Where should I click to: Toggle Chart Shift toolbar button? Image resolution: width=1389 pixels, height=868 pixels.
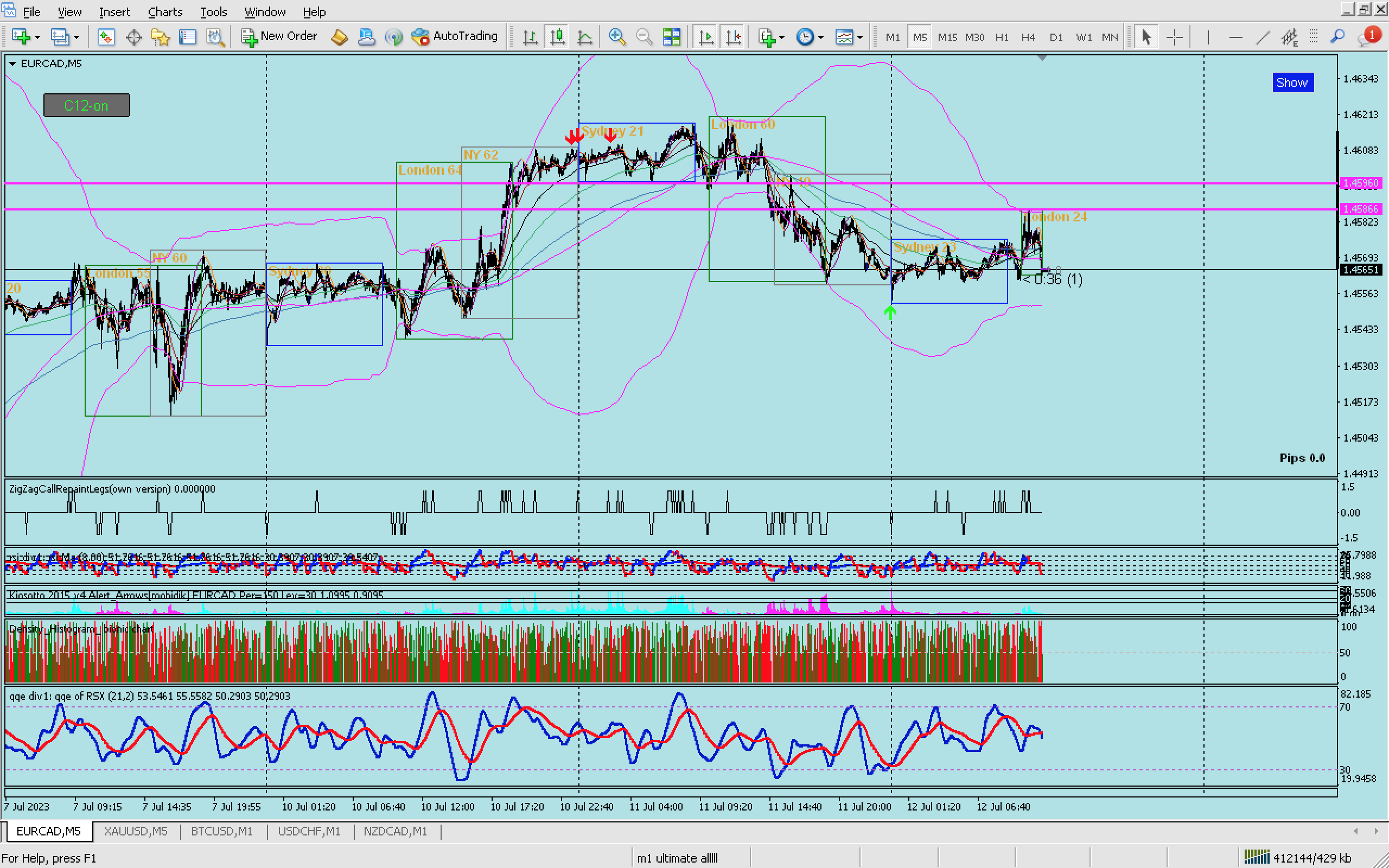coord(733,37)
